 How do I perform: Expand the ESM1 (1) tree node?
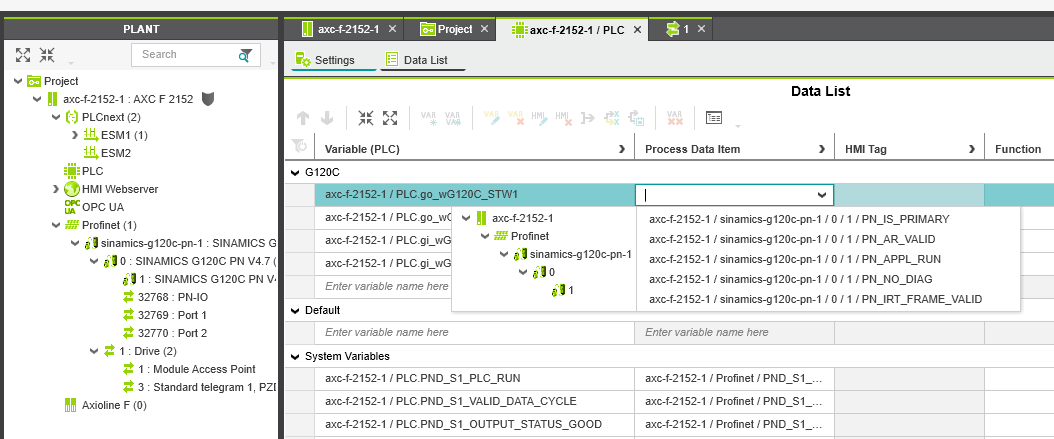(75, 135)
